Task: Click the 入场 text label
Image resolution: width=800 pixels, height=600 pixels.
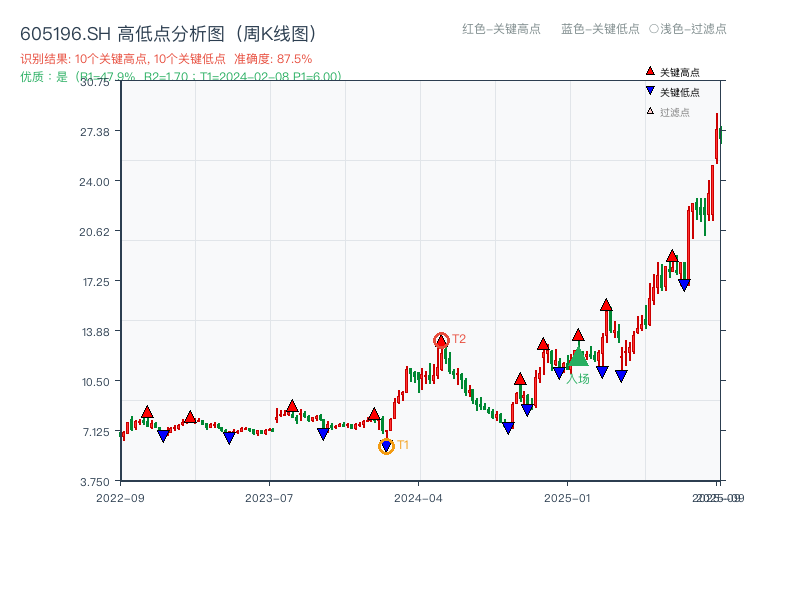Action: click(x=578, y=379)
